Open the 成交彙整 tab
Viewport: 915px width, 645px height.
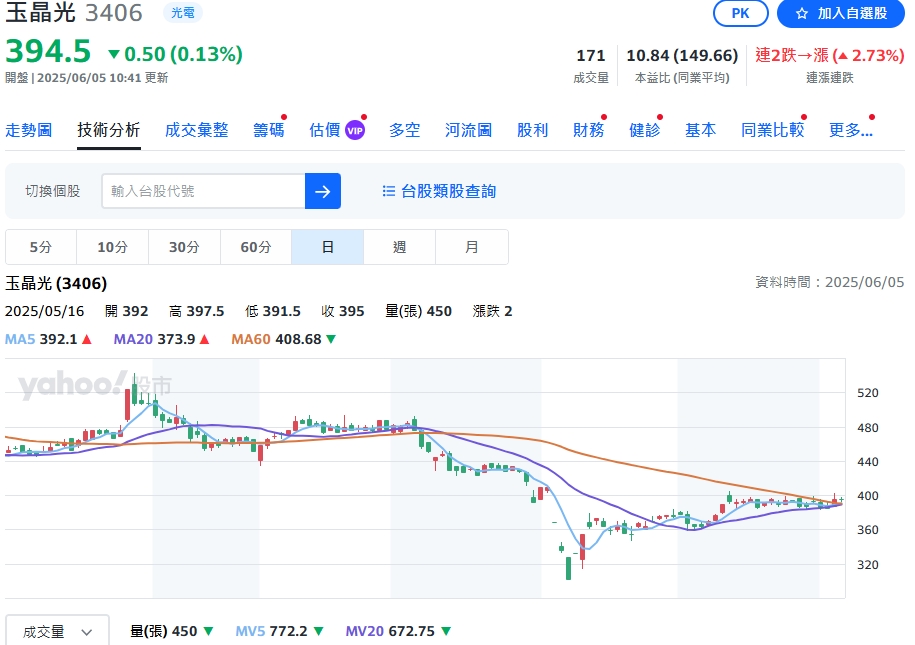[x=197, y=130]
